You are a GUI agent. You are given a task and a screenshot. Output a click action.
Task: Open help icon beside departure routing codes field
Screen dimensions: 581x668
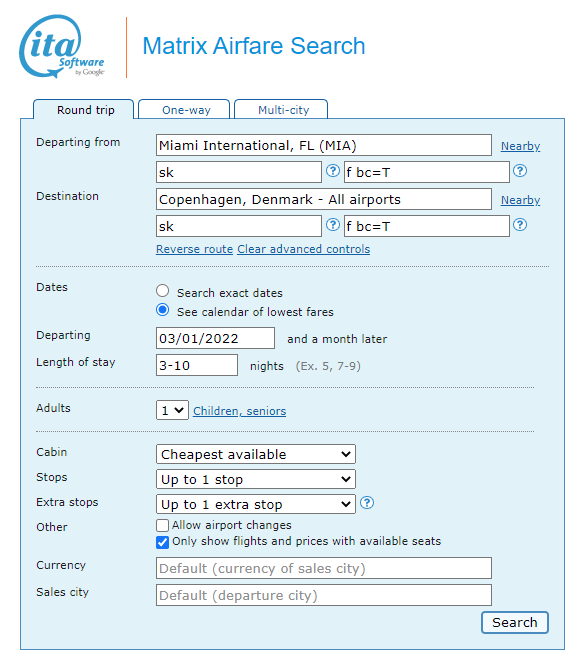click(333, 171)
